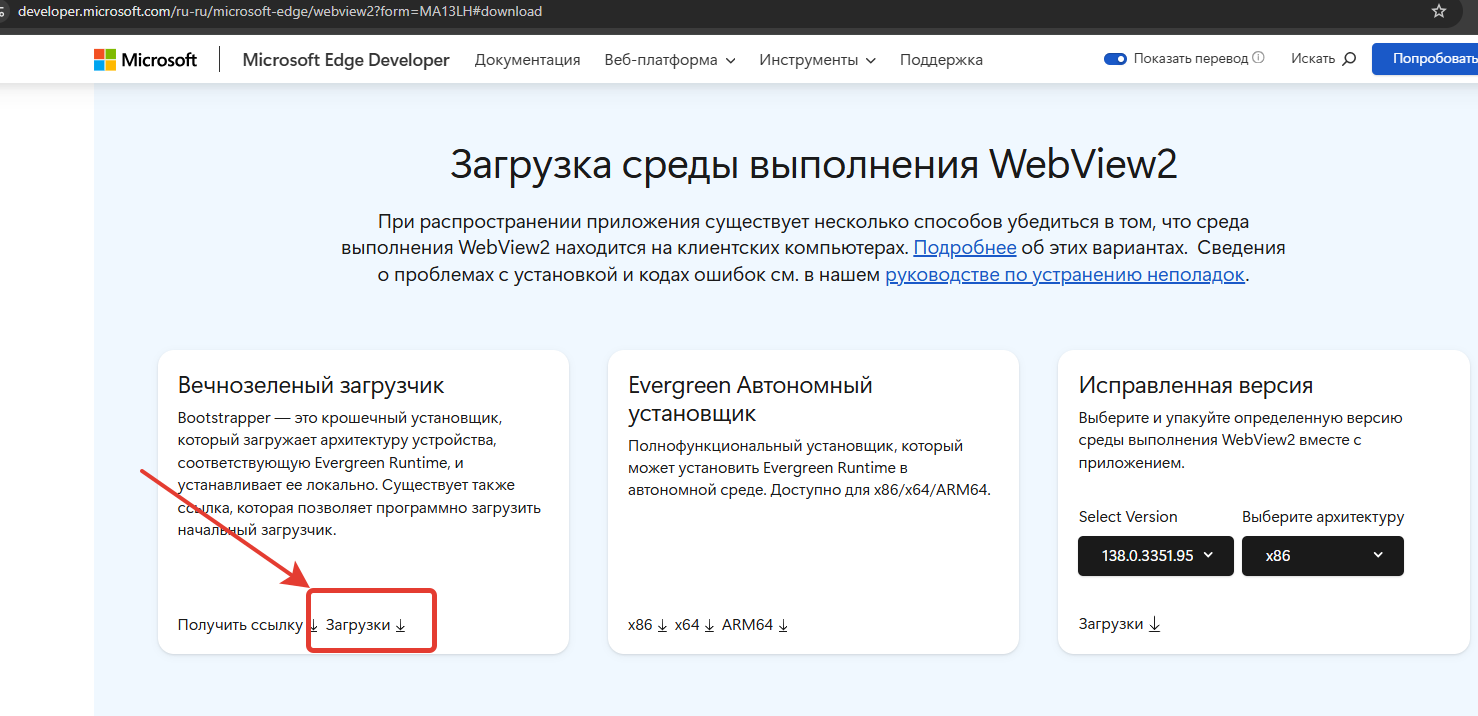This screenshot has width=1478, height=716.
Task: Toggle the Показать перевод switch
Action: pos(1115,59)
